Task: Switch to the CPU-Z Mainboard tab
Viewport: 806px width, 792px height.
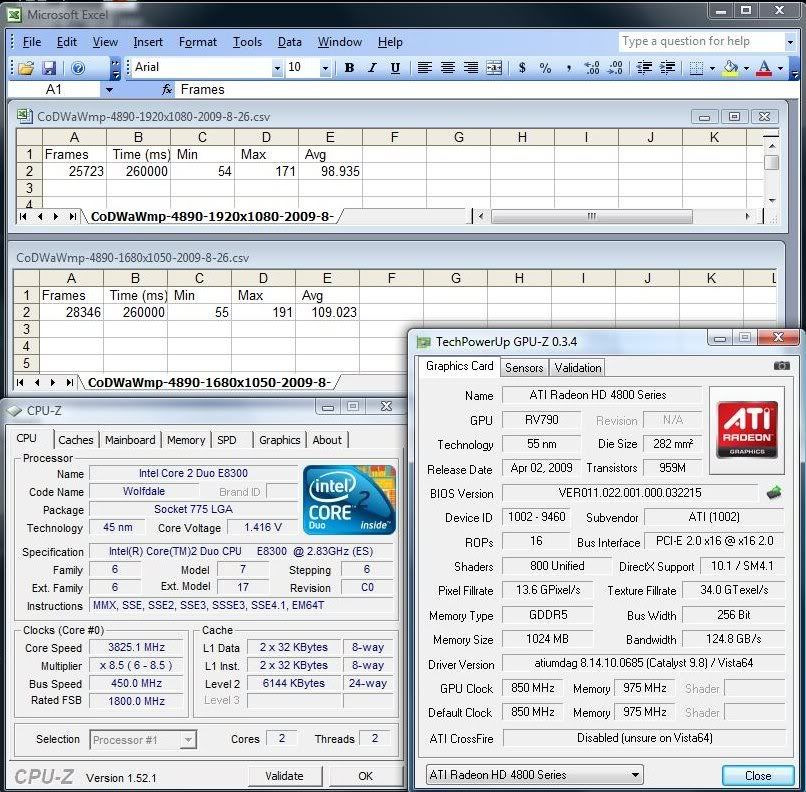Action: [130, 440]
